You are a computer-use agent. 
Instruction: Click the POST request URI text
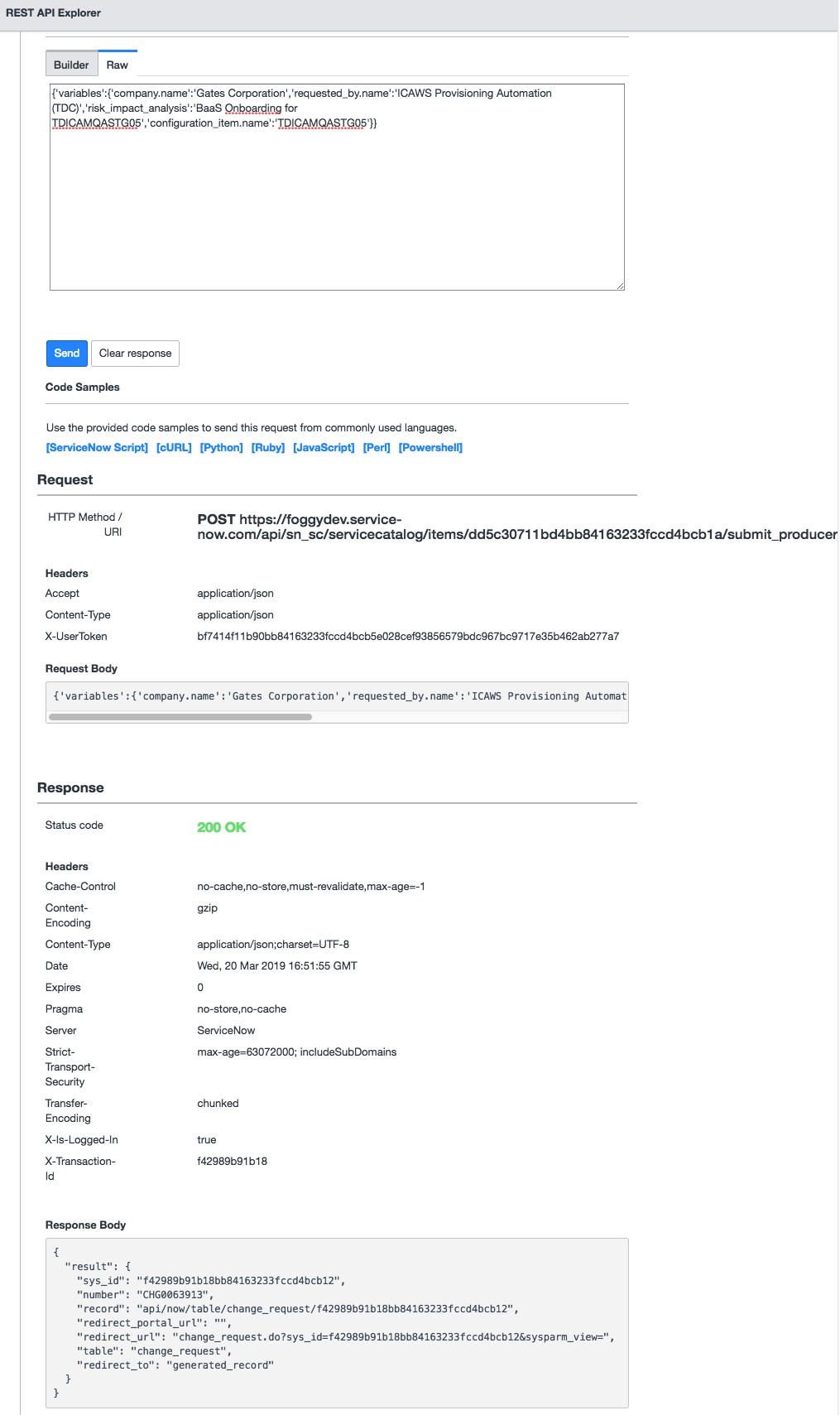[x=516, y=527]
